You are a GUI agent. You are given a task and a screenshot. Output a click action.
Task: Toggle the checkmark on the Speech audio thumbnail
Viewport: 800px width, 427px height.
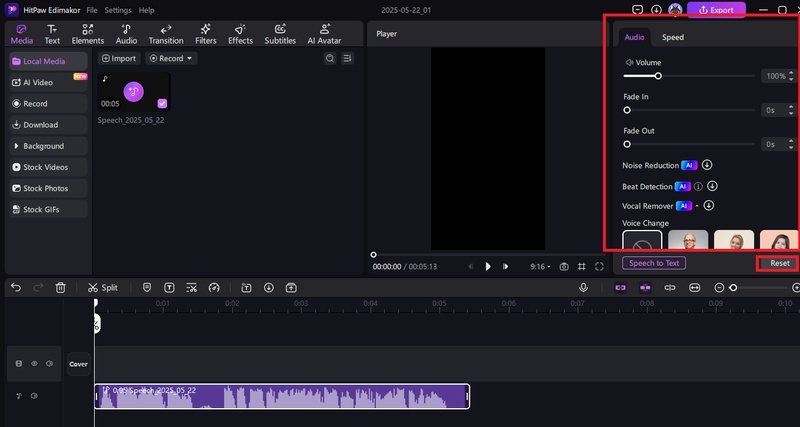pos(162,102)
